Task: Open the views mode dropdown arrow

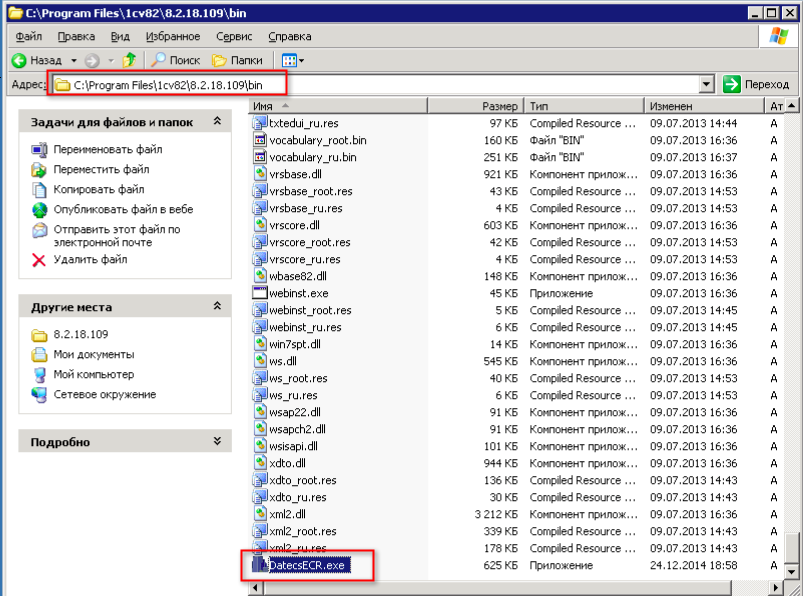Action: coord(302,60)
